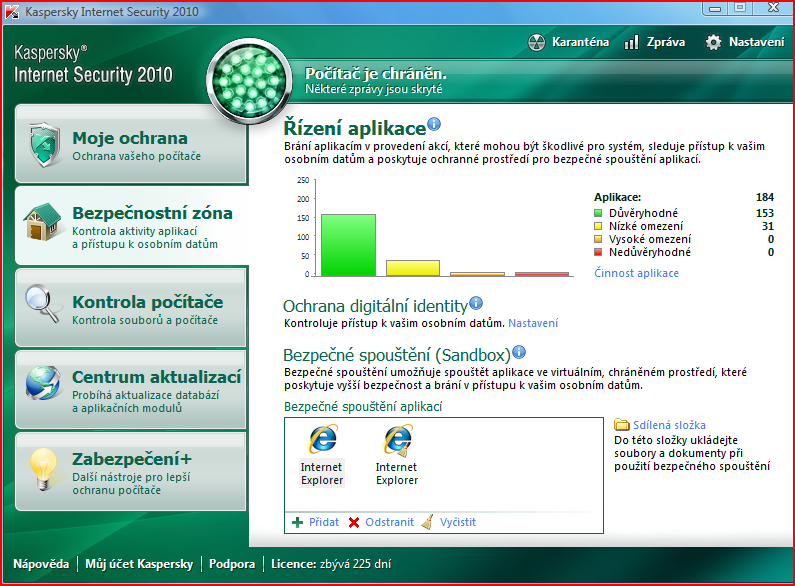This screenshot has height=586, width=795.
Task: Click the magnifier icon for Kontrola počítače
Action: point(43,303)
